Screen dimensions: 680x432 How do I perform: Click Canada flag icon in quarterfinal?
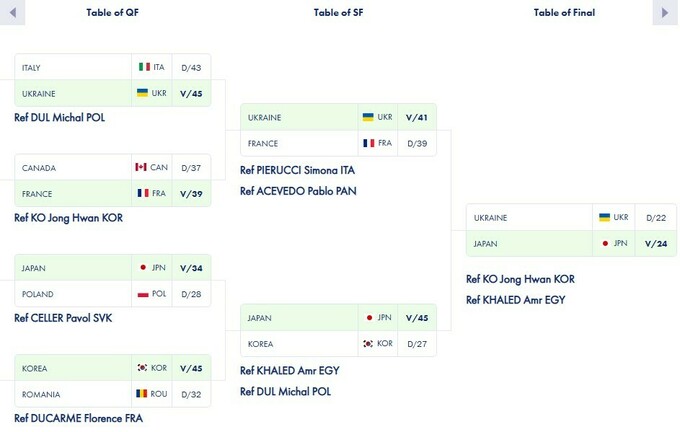click(x=141, y=168)
